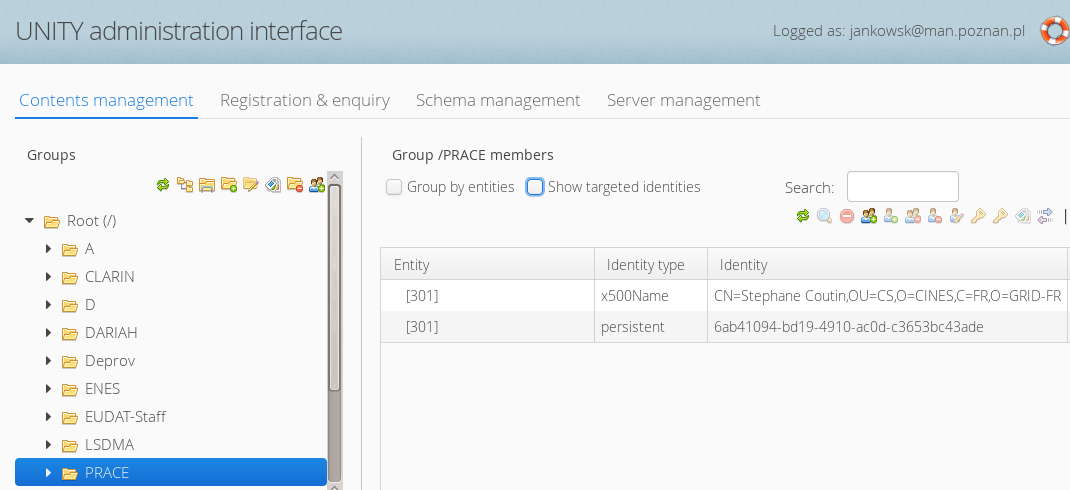Image resolution: width=1070 pixels, height=490 pixels.
Task: Select the DARIAH group in the tree
Action: point(111,333)
